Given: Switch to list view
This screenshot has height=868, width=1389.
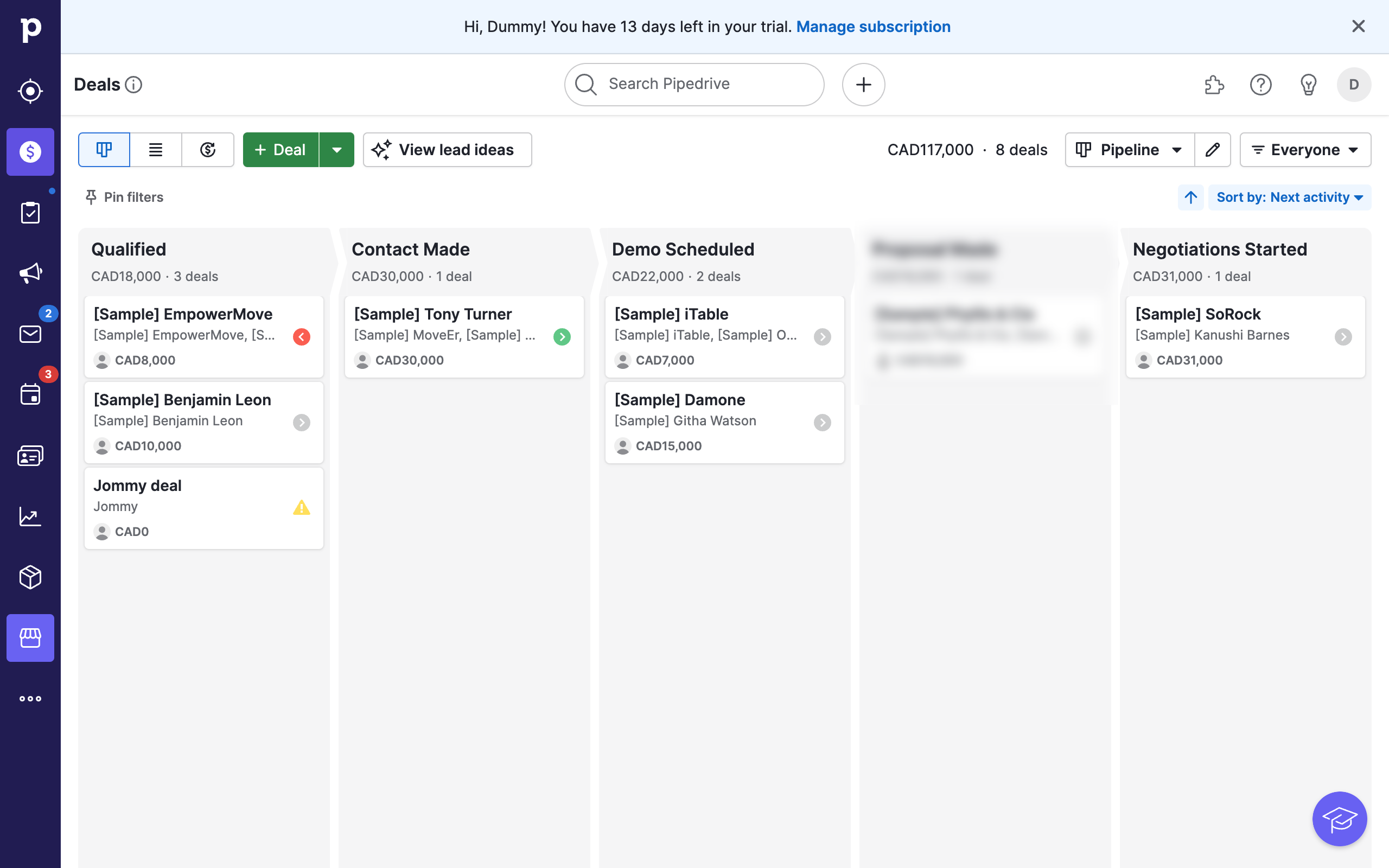Looking at the screenshot, I should [x=156, y=150].
